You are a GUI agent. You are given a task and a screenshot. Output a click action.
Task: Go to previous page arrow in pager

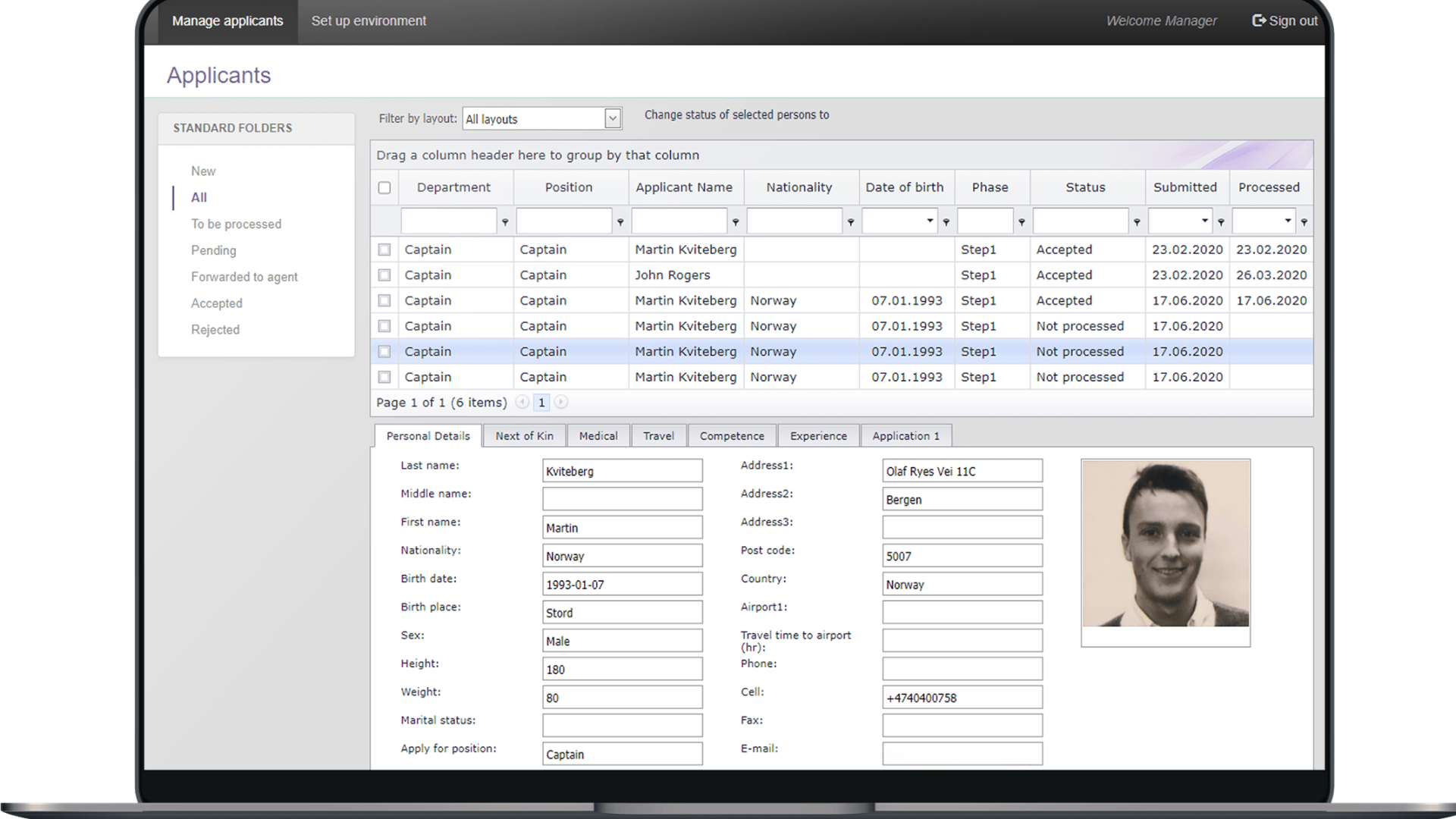pyautogui.click(x=522, y=402)
